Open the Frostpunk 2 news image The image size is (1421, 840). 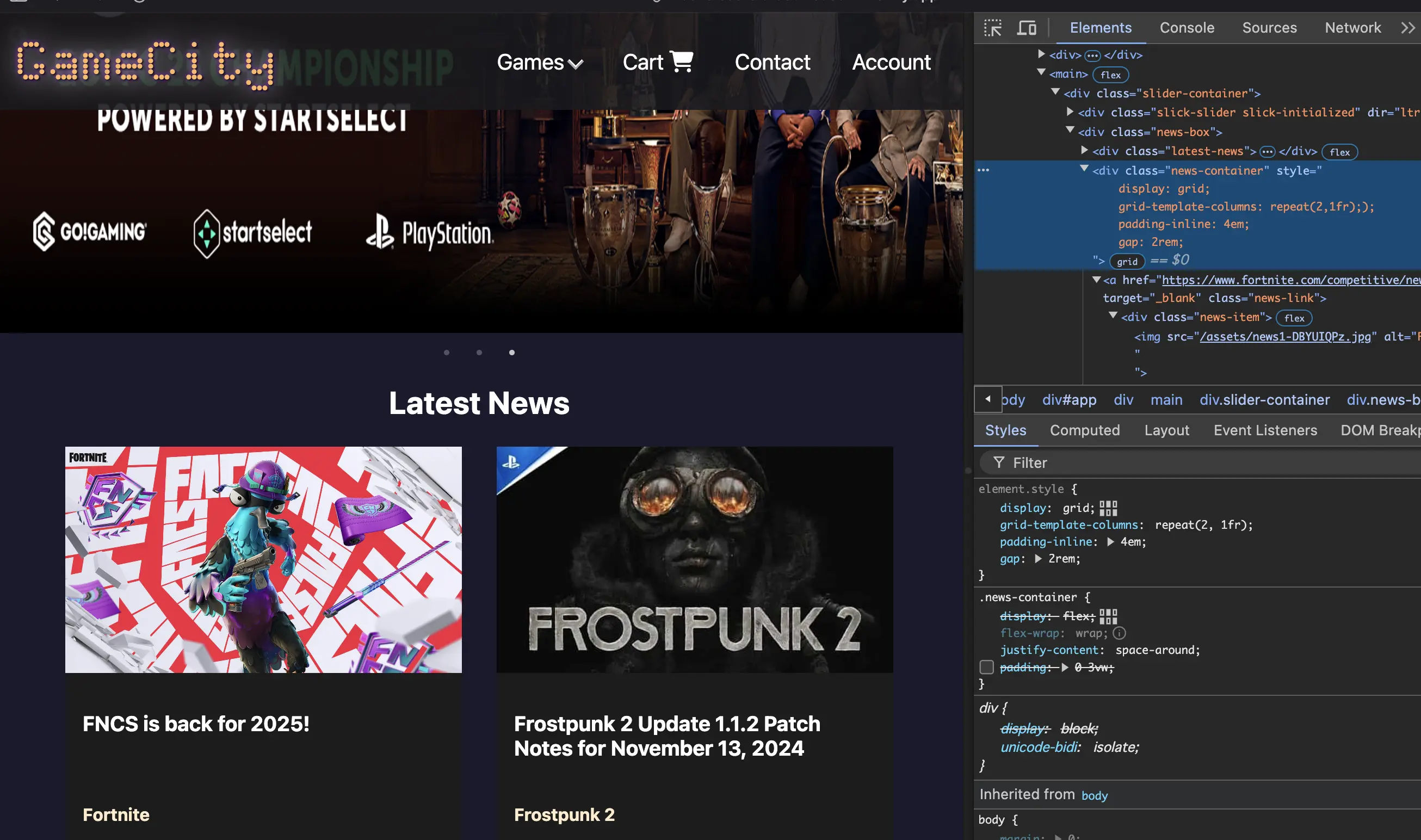694,559
